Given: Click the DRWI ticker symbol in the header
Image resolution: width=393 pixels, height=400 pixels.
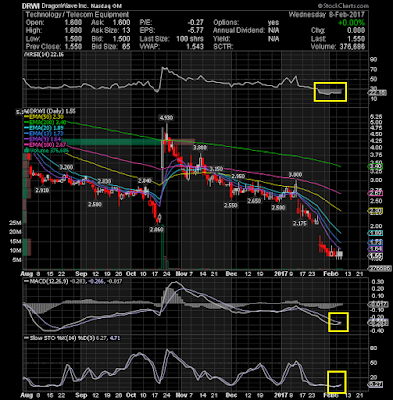Looking at the screenshot, I should pos(32,6).
